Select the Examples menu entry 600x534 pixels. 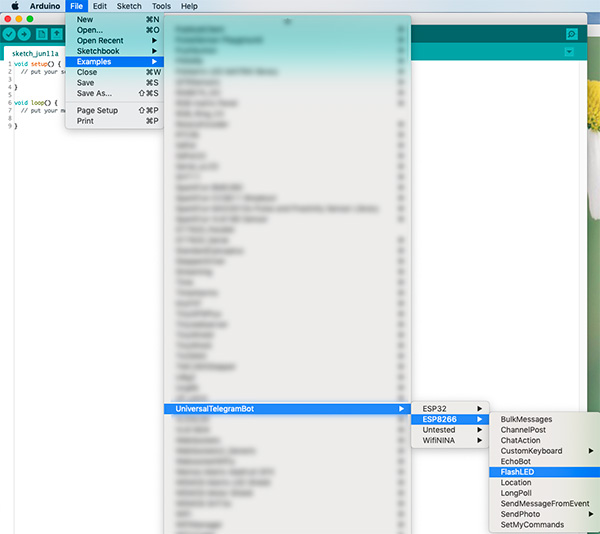tap(114, 62)
